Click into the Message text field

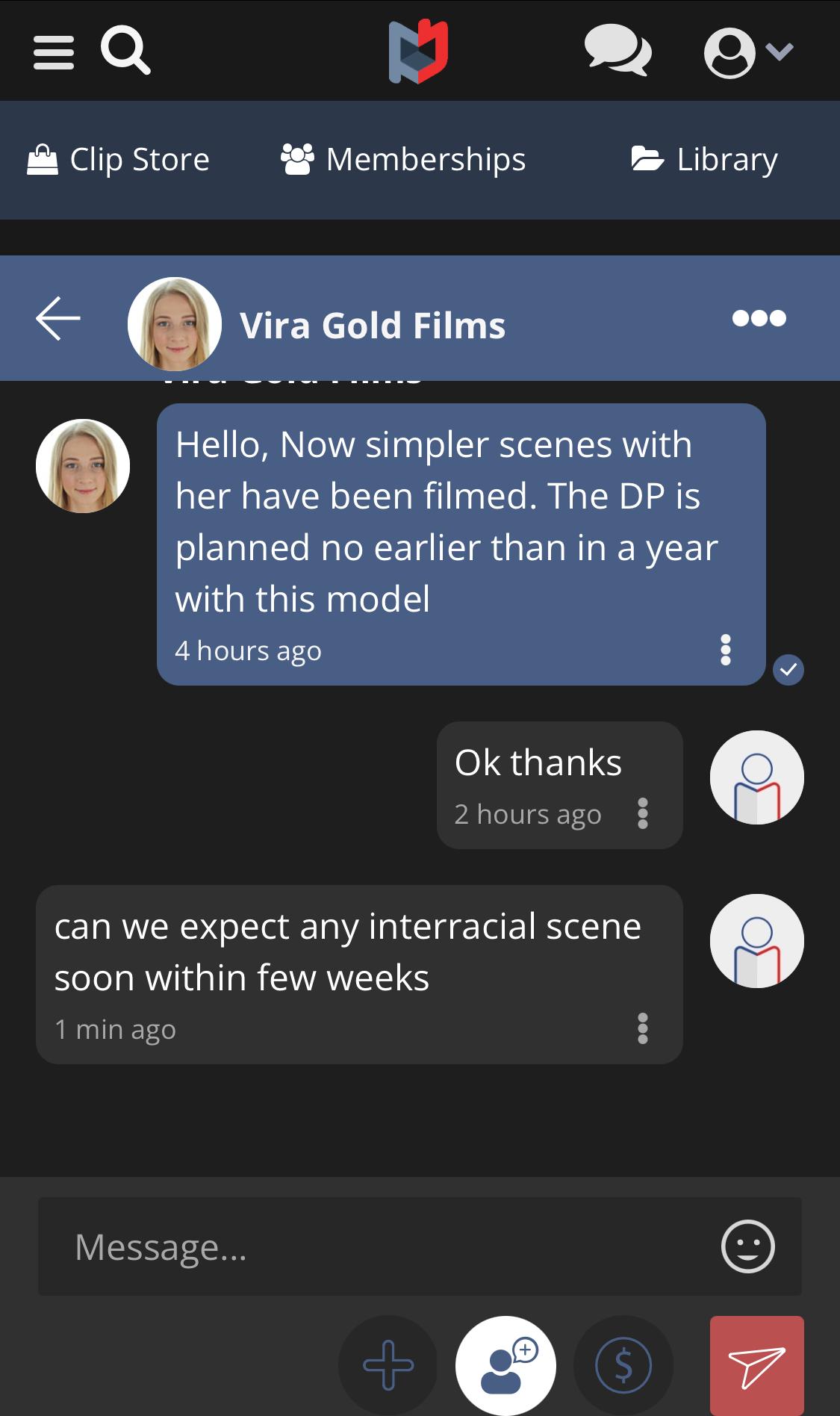coord(373,1246)
